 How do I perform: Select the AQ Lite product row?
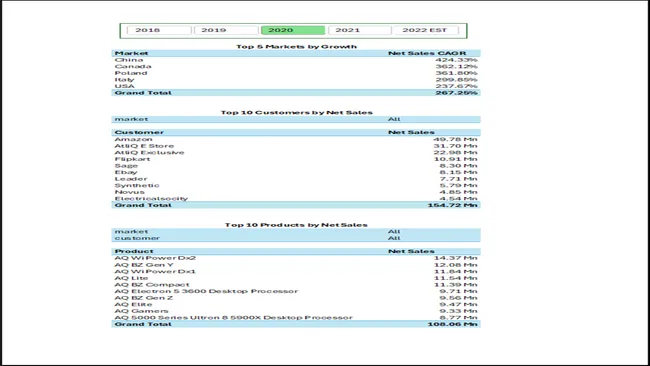[x=296, y=278]
